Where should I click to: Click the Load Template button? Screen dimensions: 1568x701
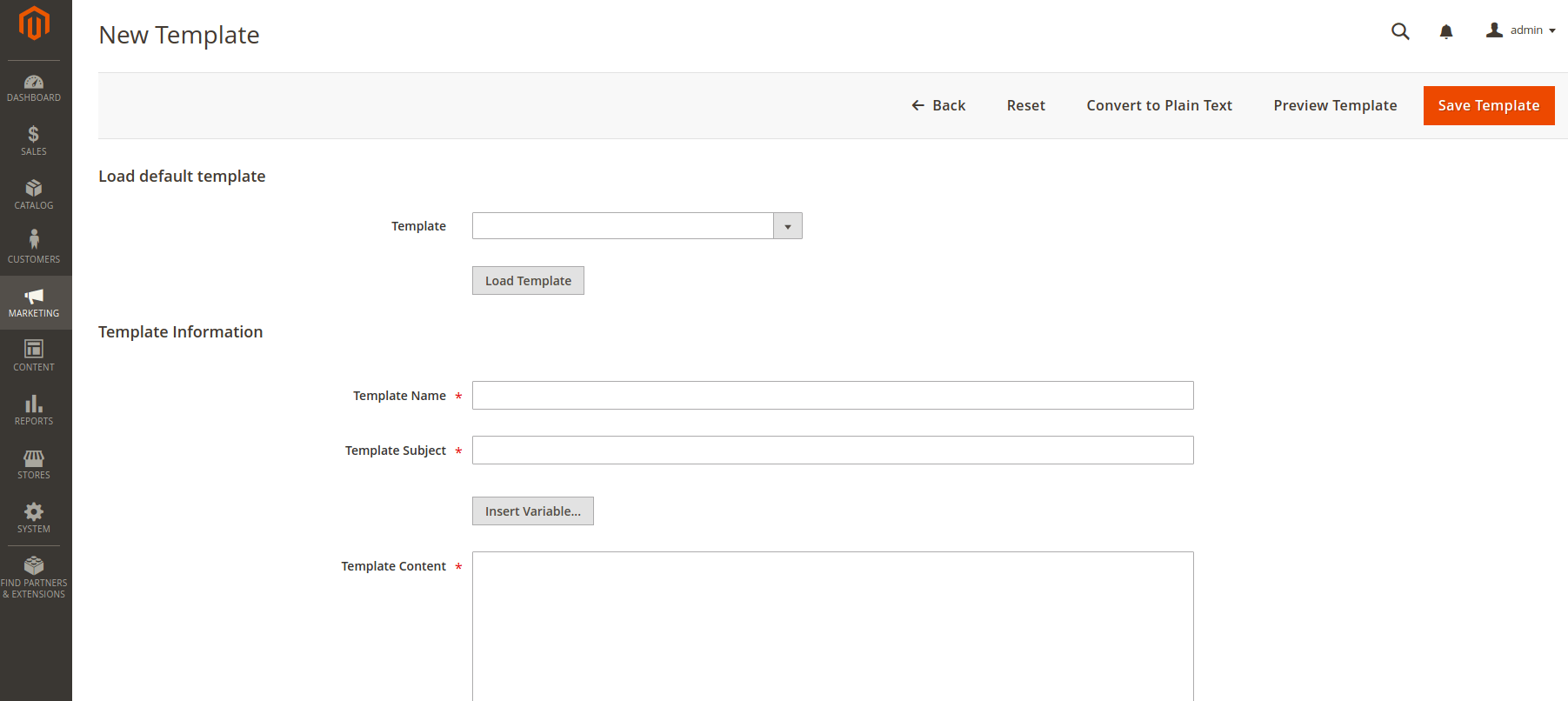pyautogui.click(x=528, y=281)
